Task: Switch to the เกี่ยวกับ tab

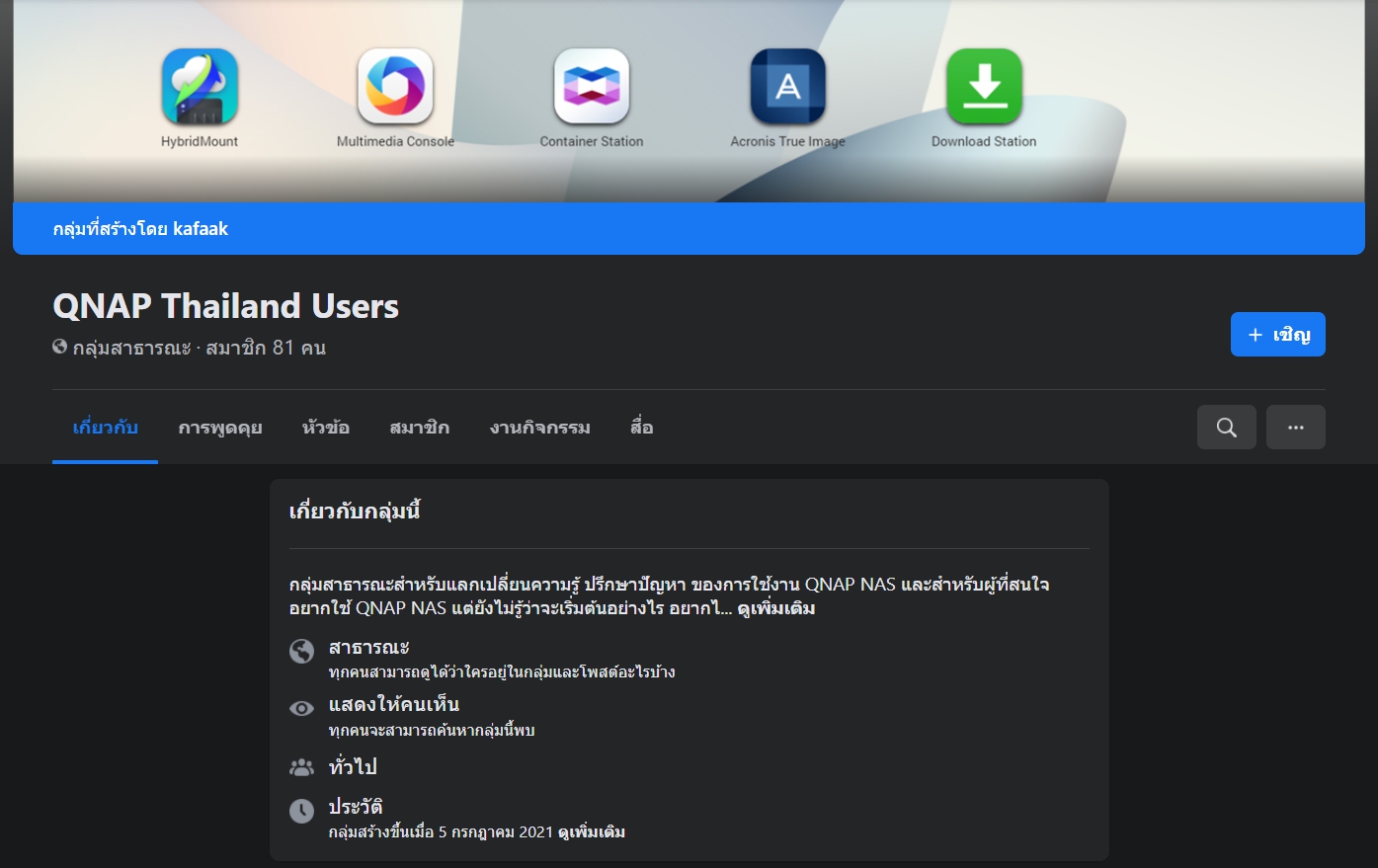Action: coord(105,428)
